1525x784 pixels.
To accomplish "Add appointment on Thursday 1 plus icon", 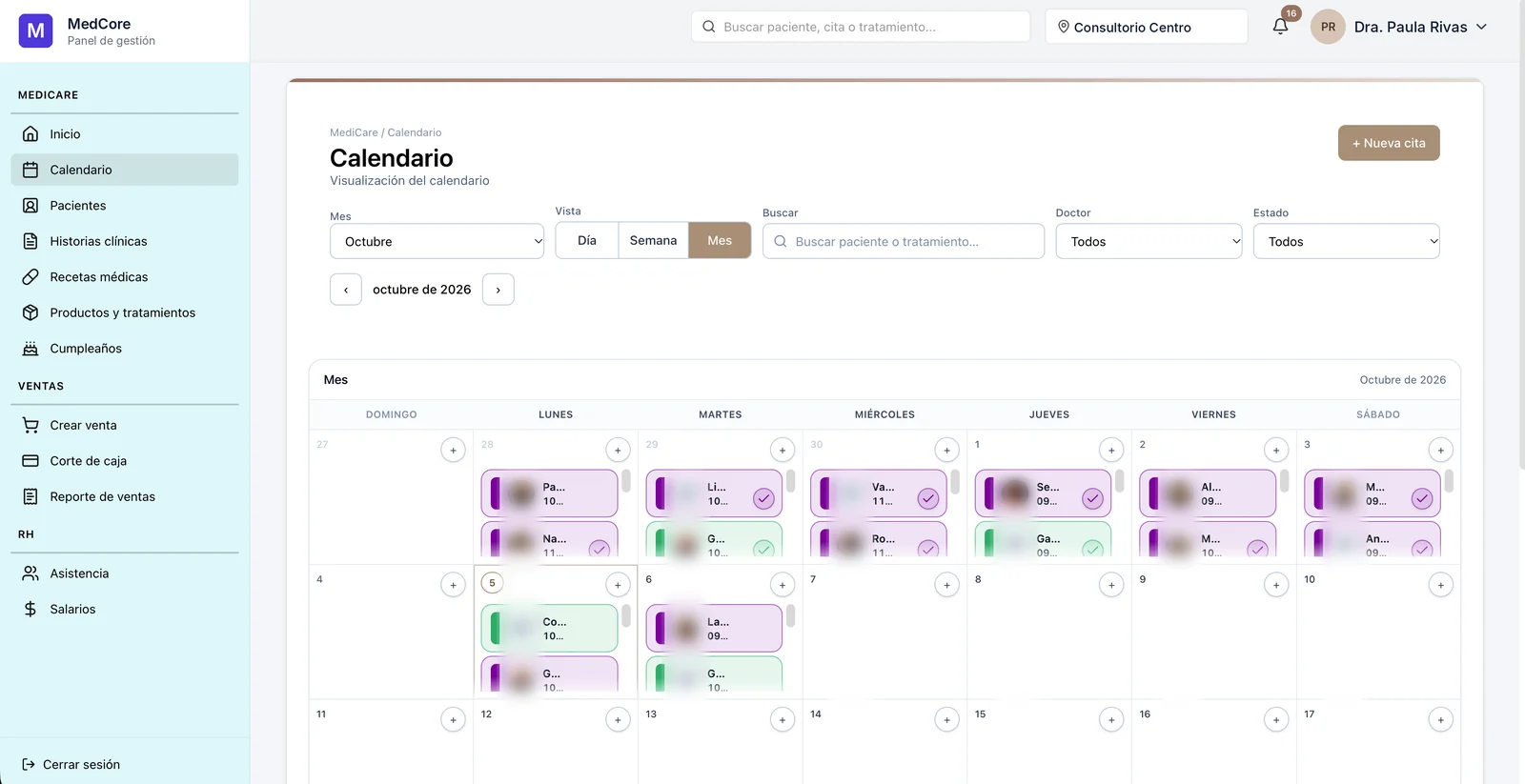I will coord(1111,450).
